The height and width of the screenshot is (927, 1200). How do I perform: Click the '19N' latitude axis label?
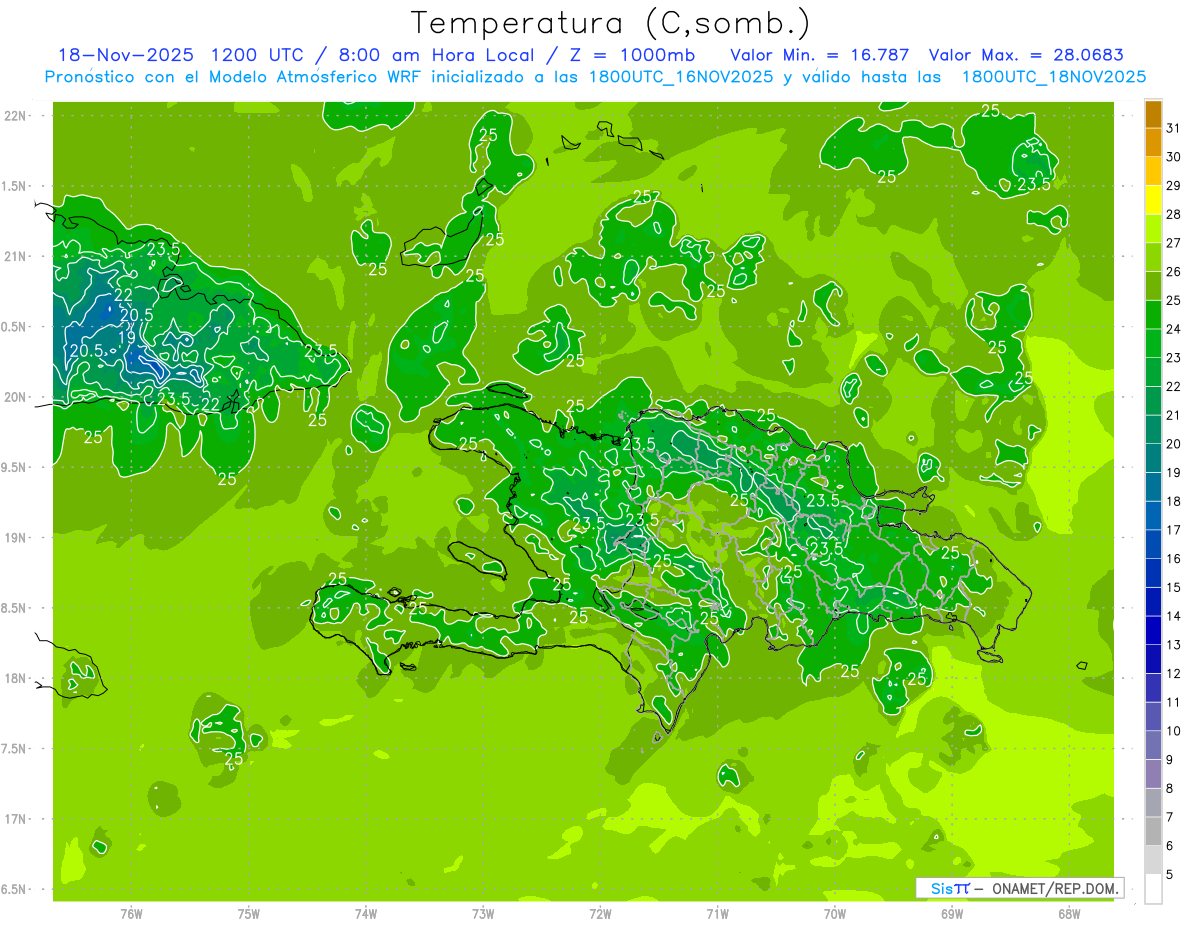[x=16, y=537]
